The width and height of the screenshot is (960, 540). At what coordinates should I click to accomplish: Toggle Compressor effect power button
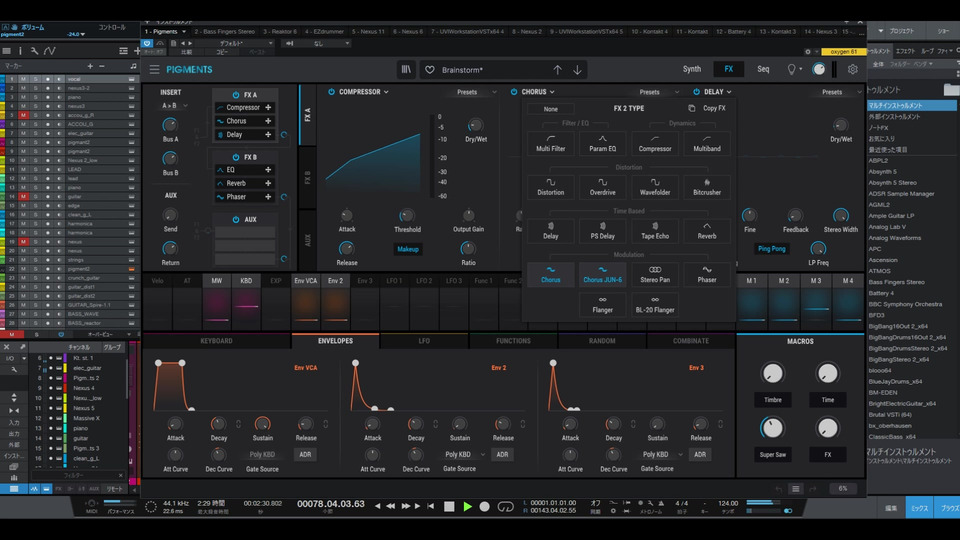tap(331, 92)
